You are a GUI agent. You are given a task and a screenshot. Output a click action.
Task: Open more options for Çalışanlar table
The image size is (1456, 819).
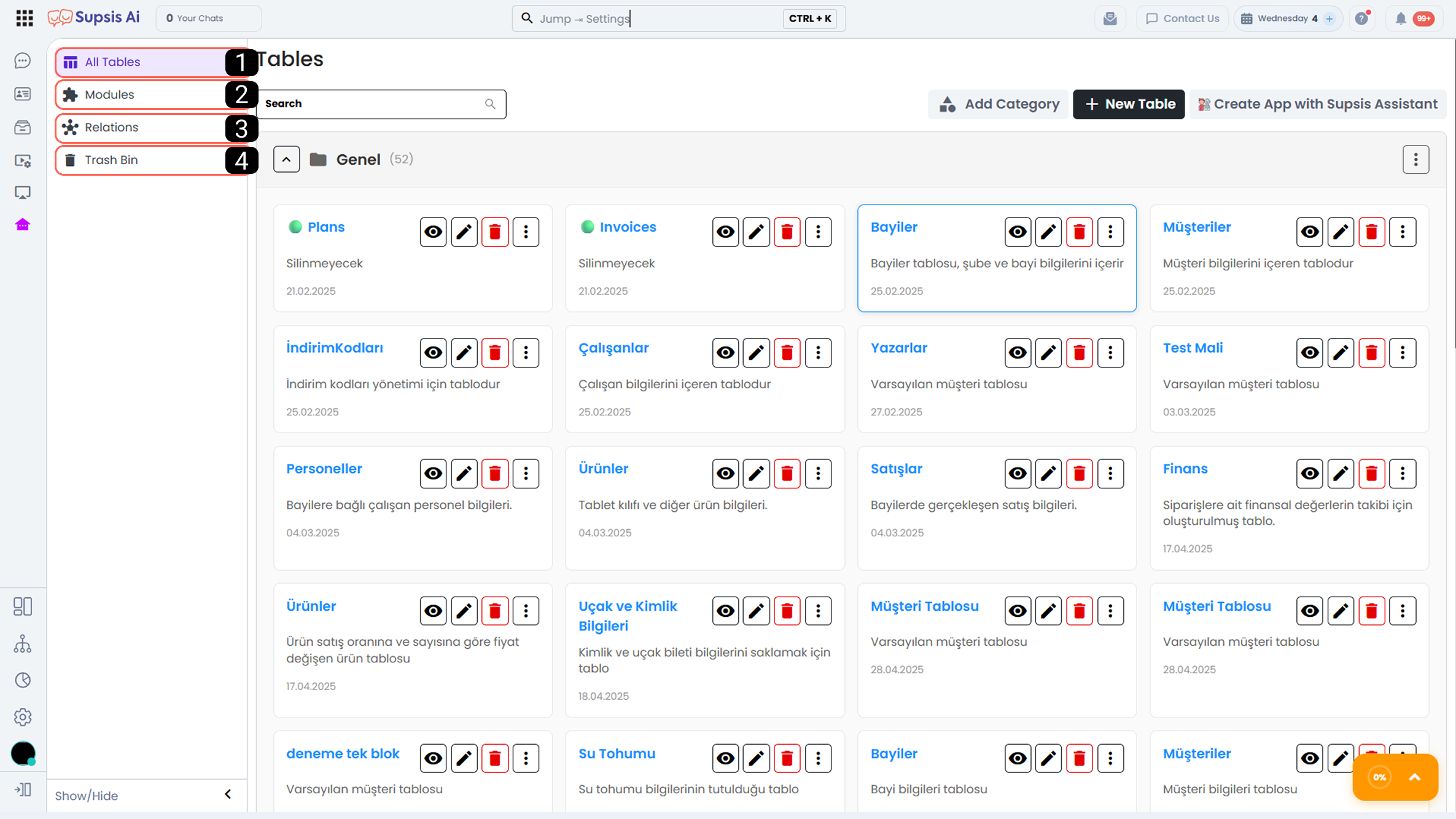coord(818,353)
